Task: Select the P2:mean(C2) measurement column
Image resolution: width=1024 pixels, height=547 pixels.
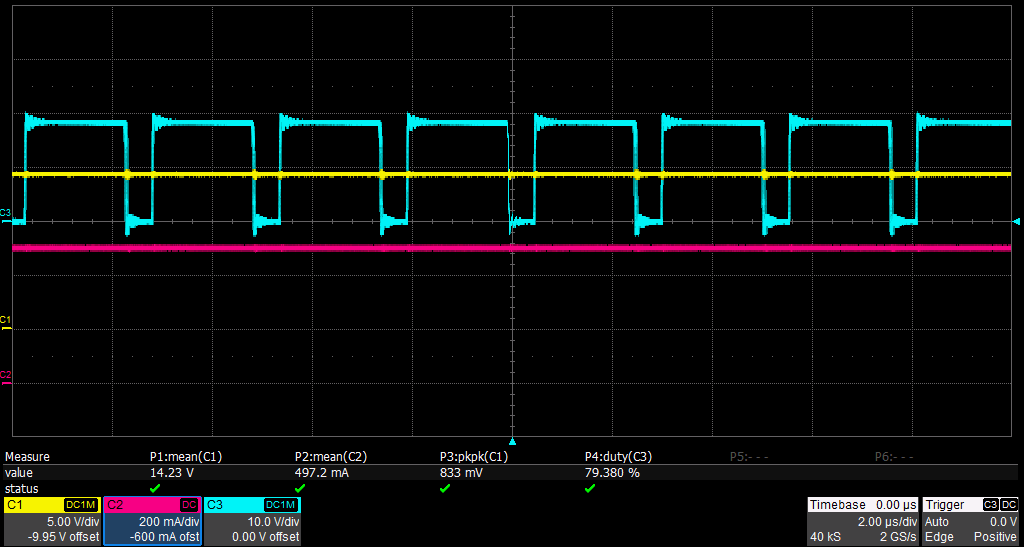Action: click(x=331, y=458)
